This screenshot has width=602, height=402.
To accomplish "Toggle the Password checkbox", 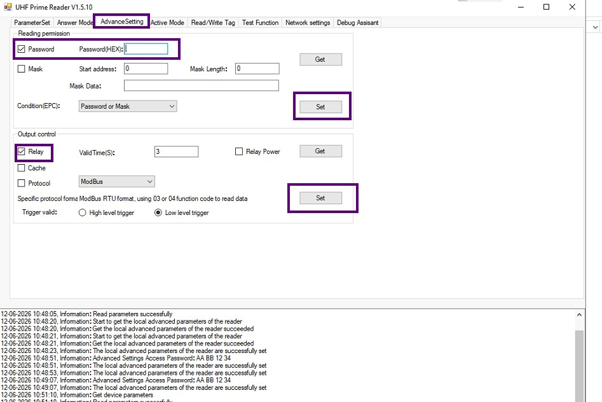I will click(21, 49).
